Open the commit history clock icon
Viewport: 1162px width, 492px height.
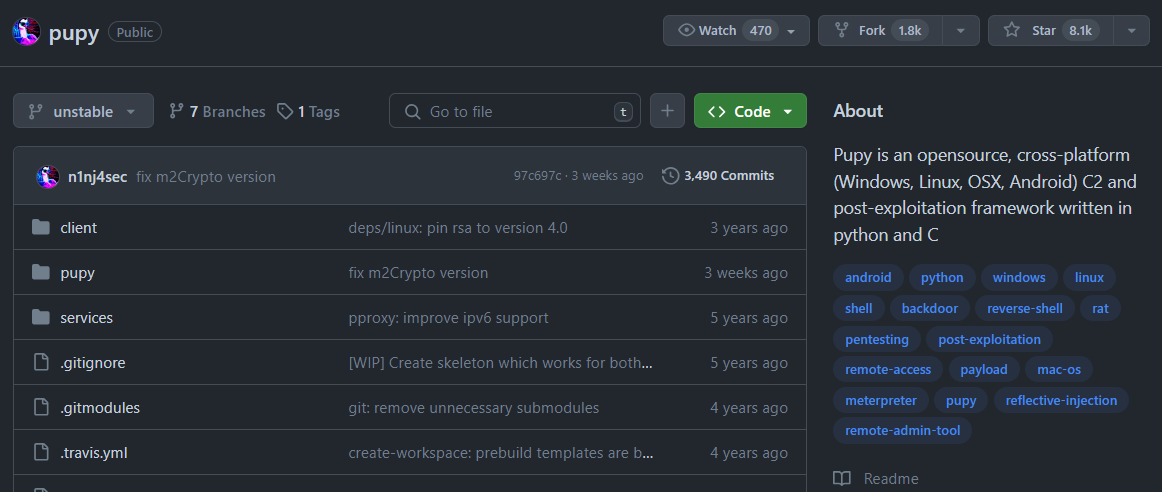(x=670, y=176)
